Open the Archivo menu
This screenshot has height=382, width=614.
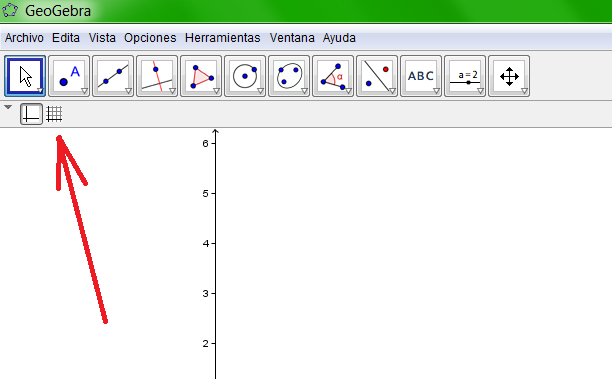click(x=24, y=38)
